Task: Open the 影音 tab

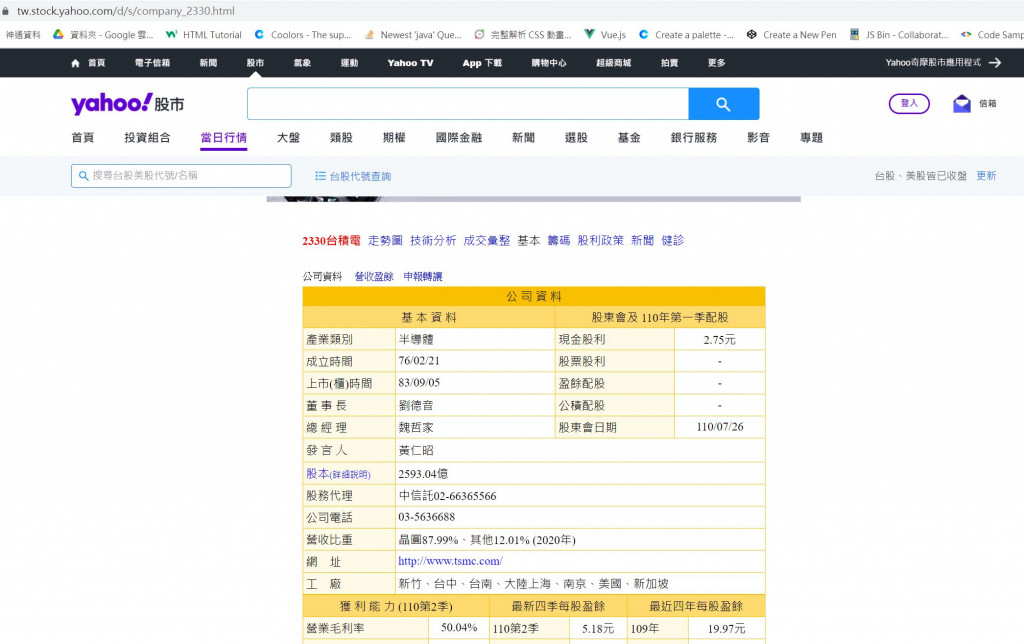Action: click(x=758, y=137)
